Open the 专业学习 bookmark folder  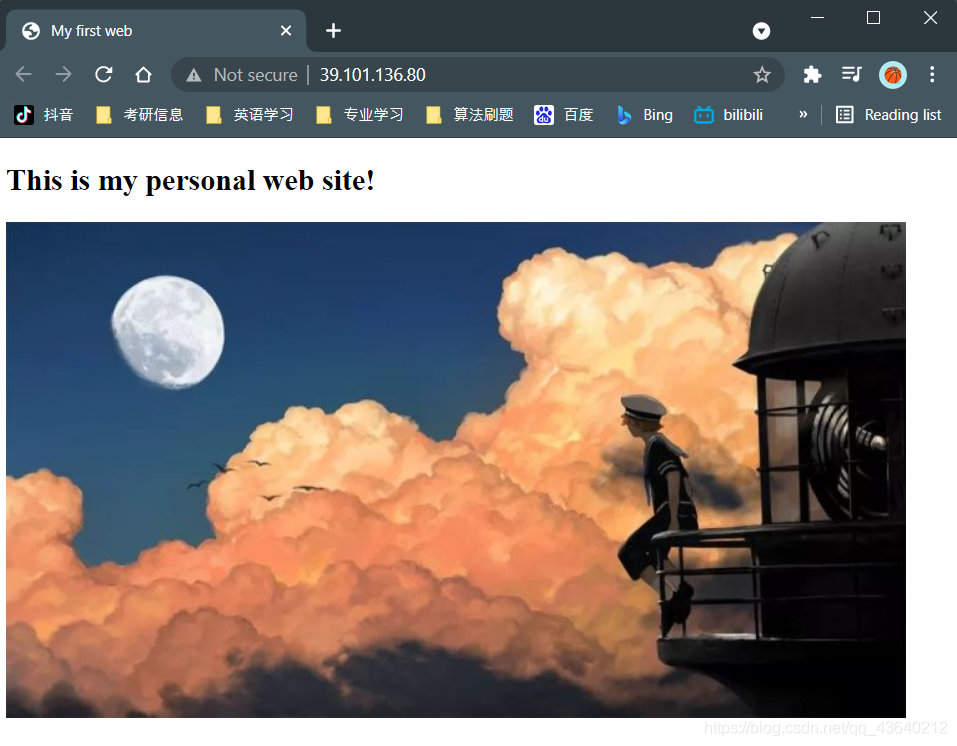(359, 115)
